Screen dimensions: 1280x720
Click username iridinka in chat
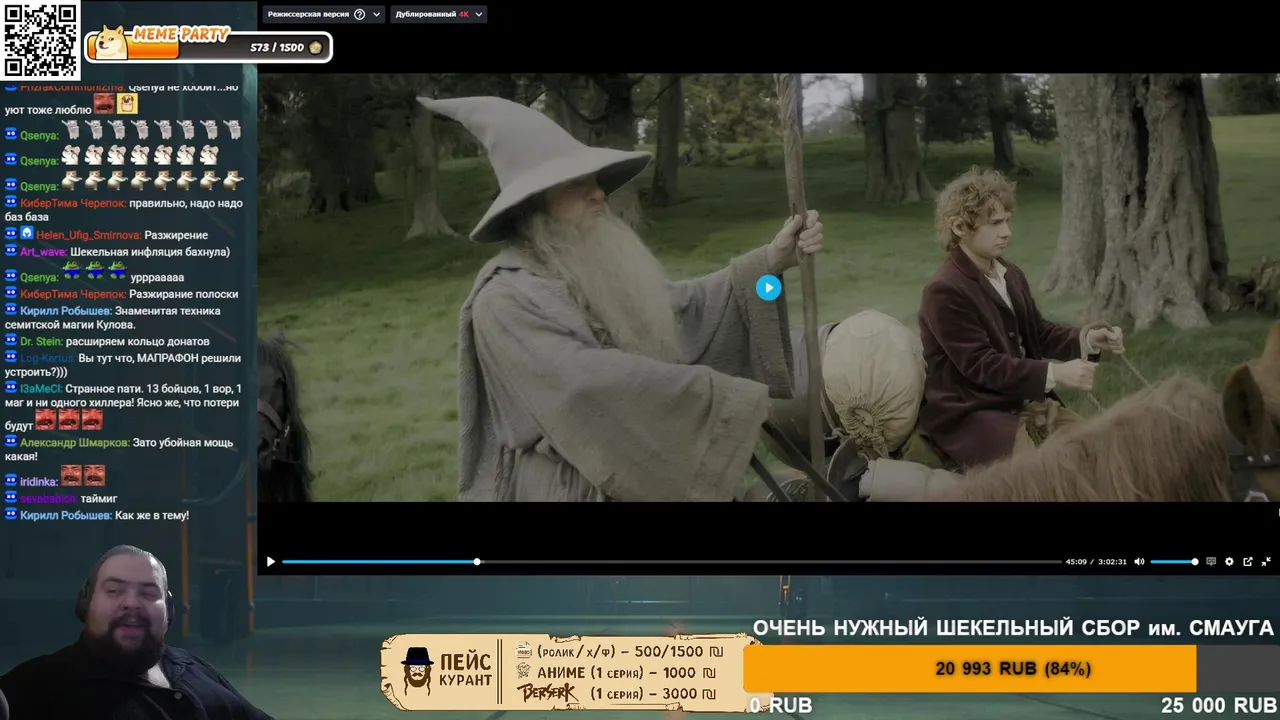coord(38,482)
